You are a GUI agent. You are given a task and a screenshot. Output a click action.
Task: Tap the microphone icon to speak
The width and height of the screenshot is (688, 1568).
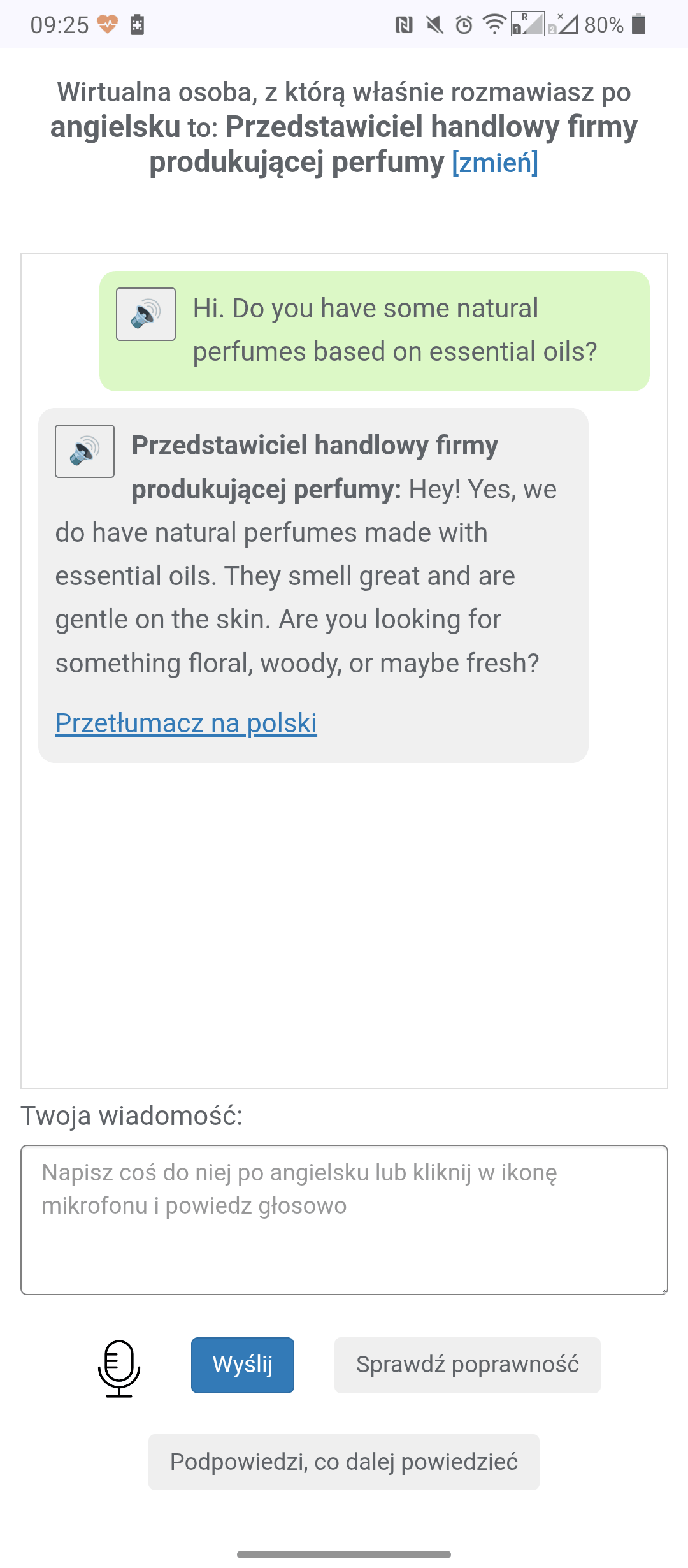point(119,1368)
